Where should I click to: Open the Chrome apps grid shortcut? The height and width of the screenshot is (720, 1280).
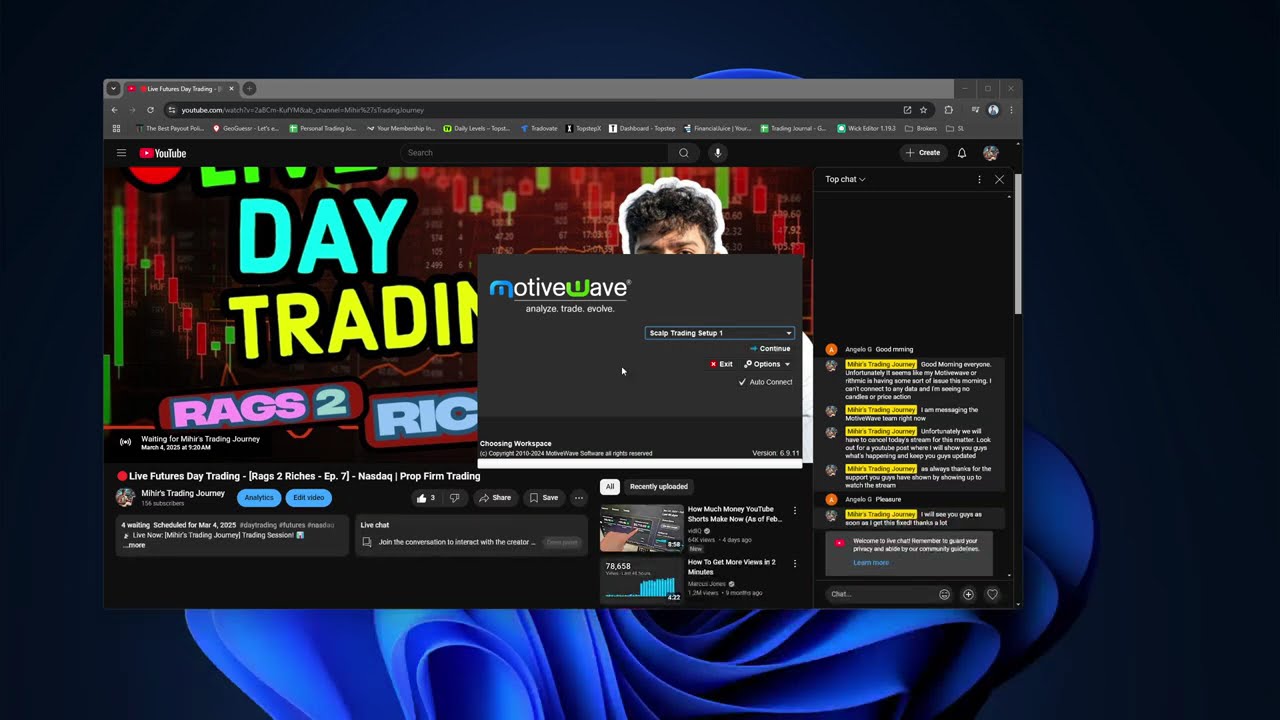pyautogui.click(x=116, y=128)
